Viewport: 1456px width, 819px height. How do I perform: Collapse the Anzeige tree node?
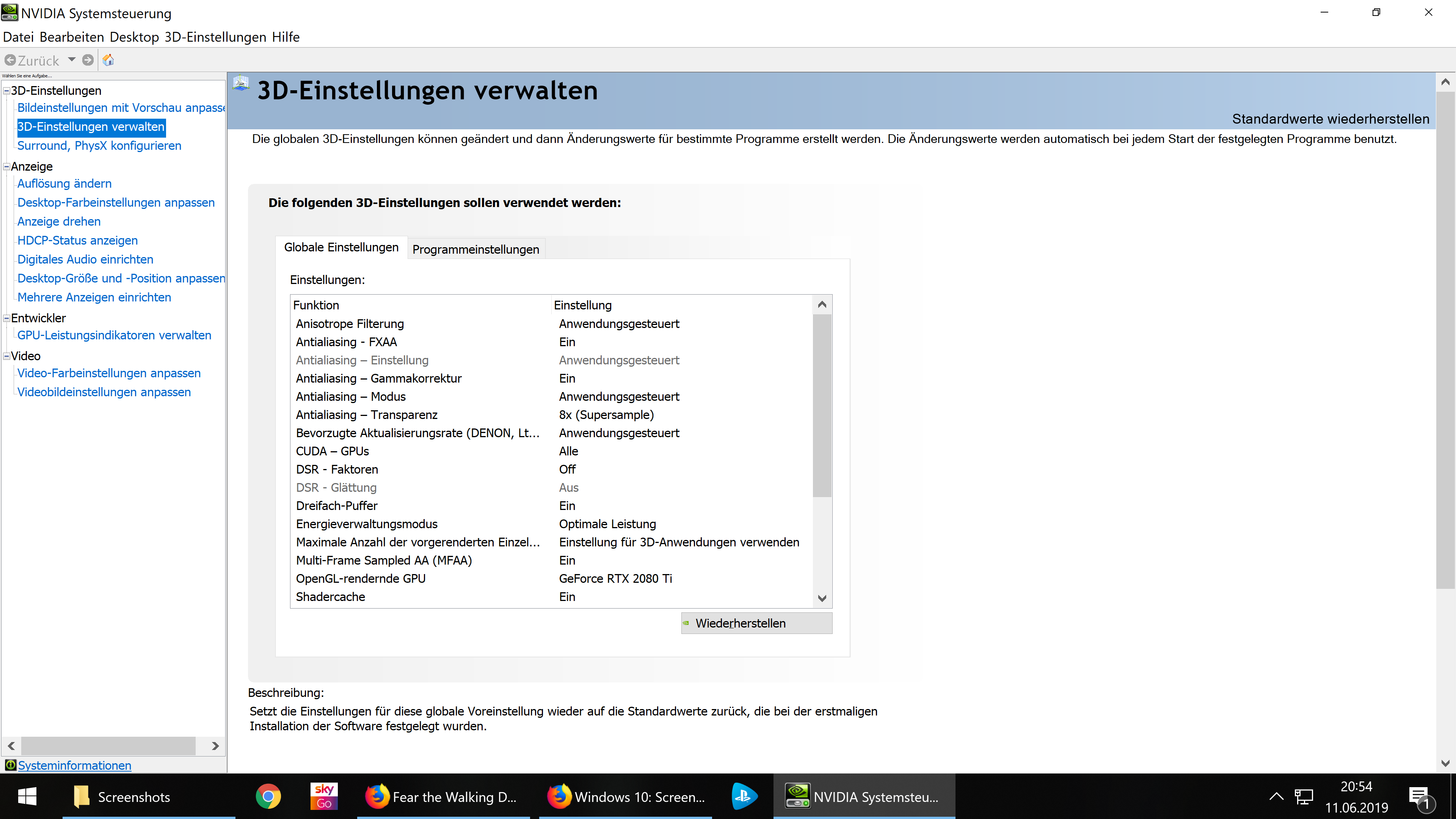tap(7, 166)
